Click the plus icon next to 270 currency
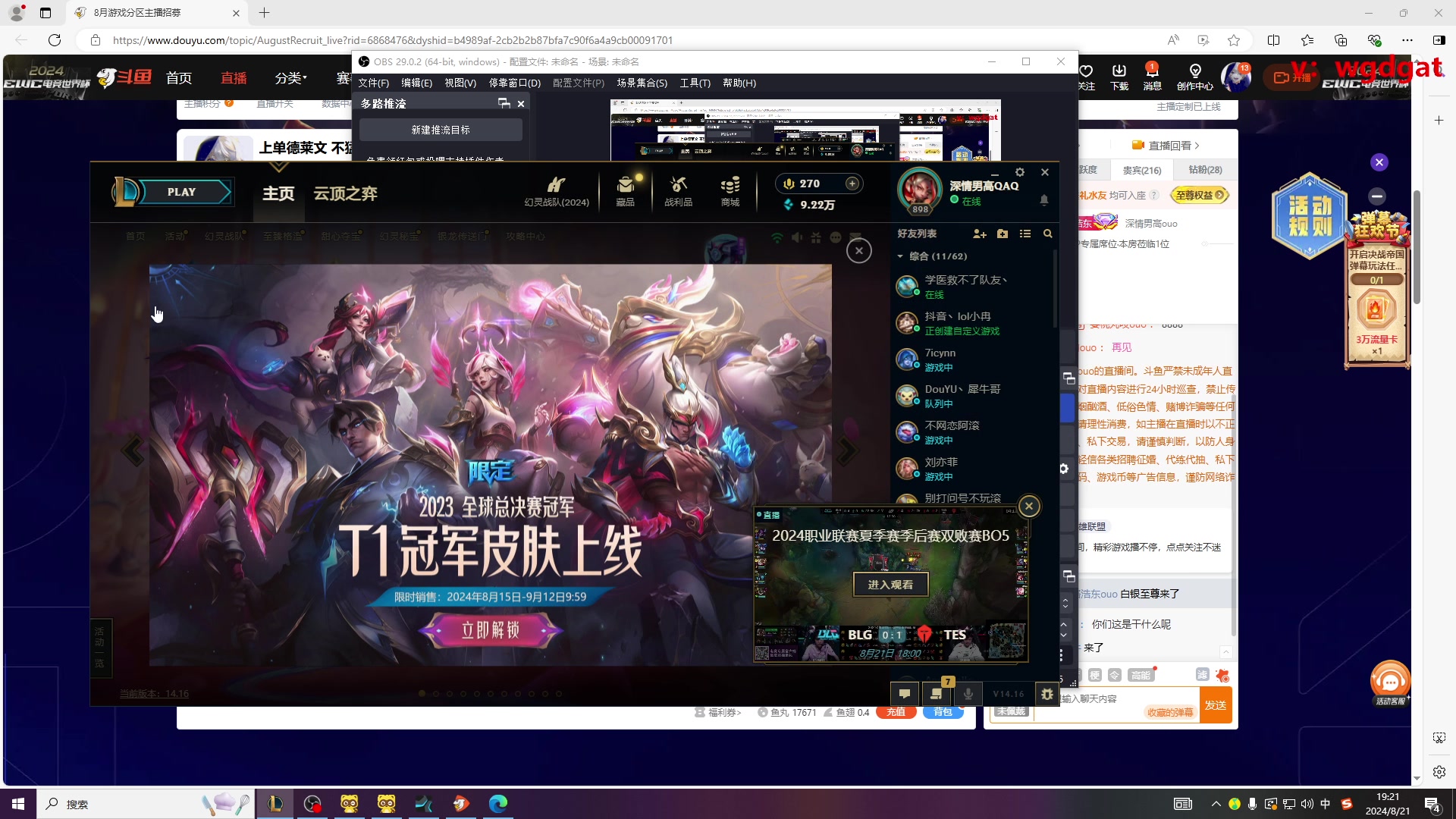 (852, 184)
